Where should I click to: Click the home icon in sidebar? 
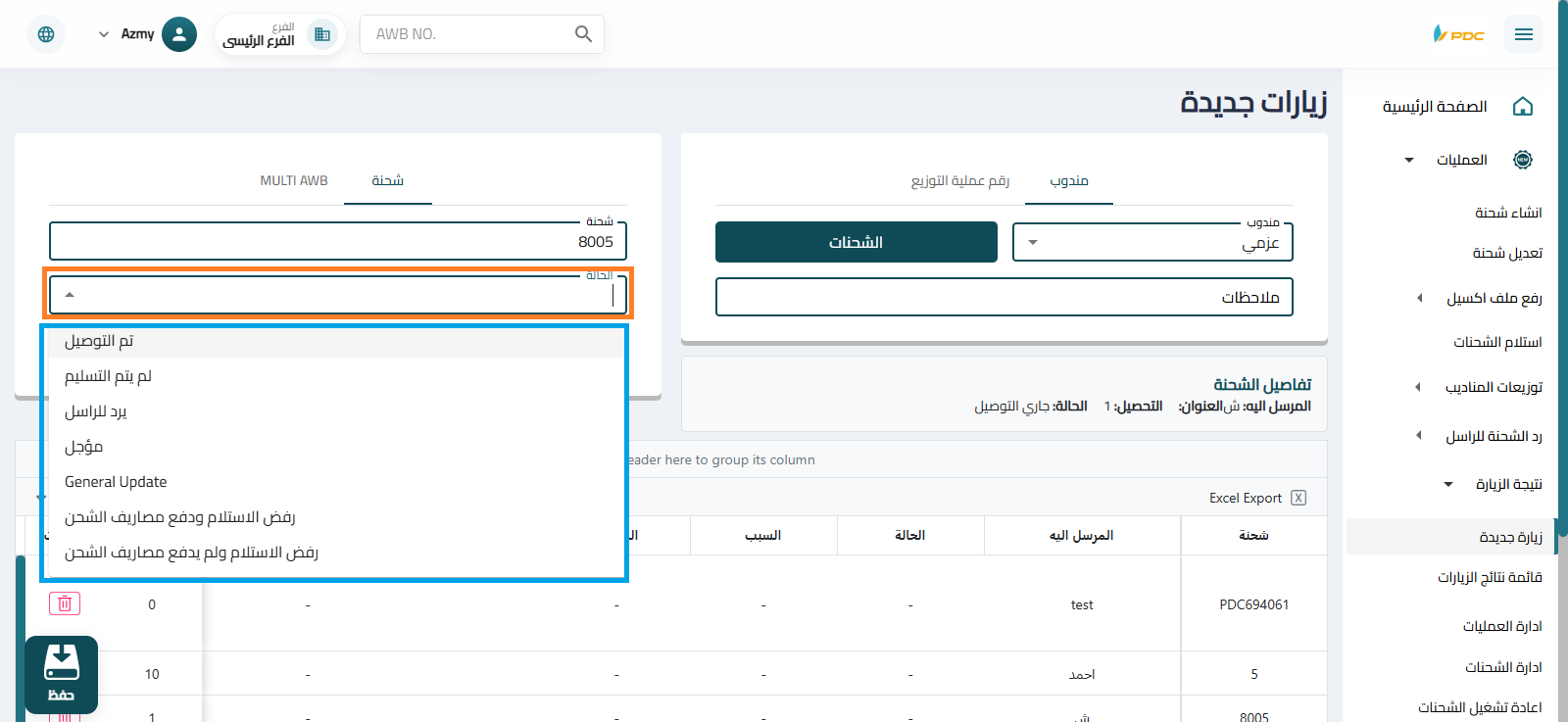1522,107
